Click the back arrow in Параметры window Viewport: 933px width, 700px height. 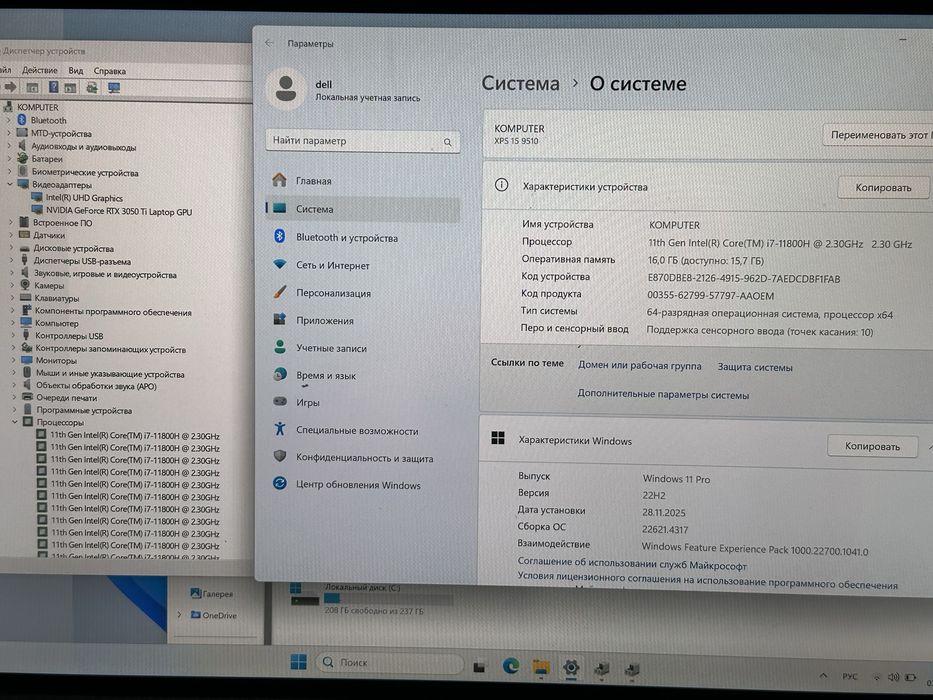(270, 43)
